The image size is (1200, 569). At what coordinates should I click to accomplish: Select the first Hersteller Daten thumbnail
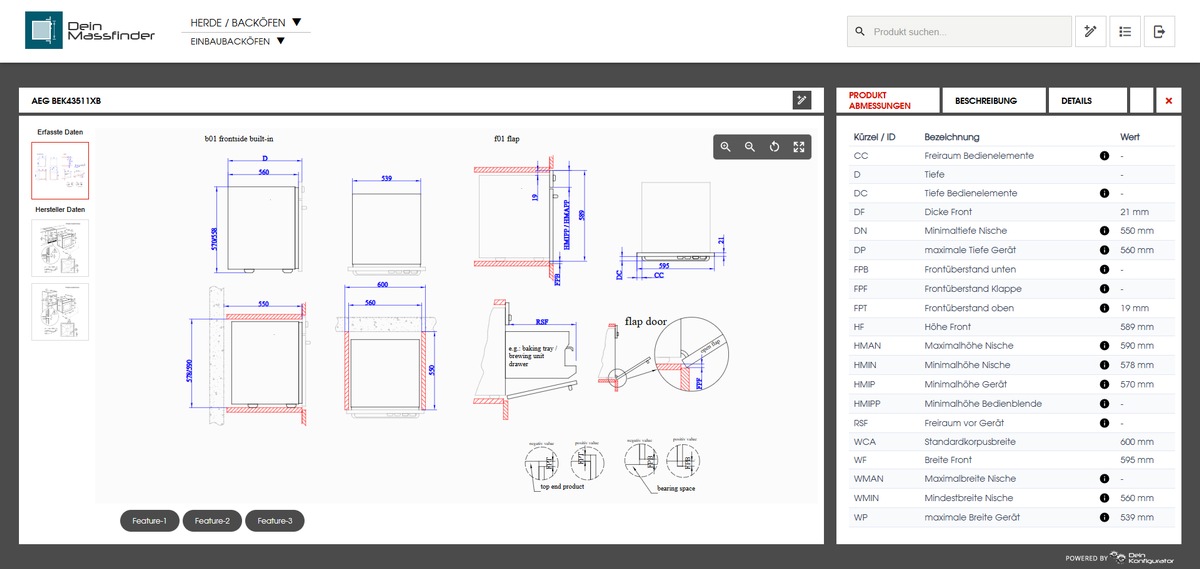60,248
